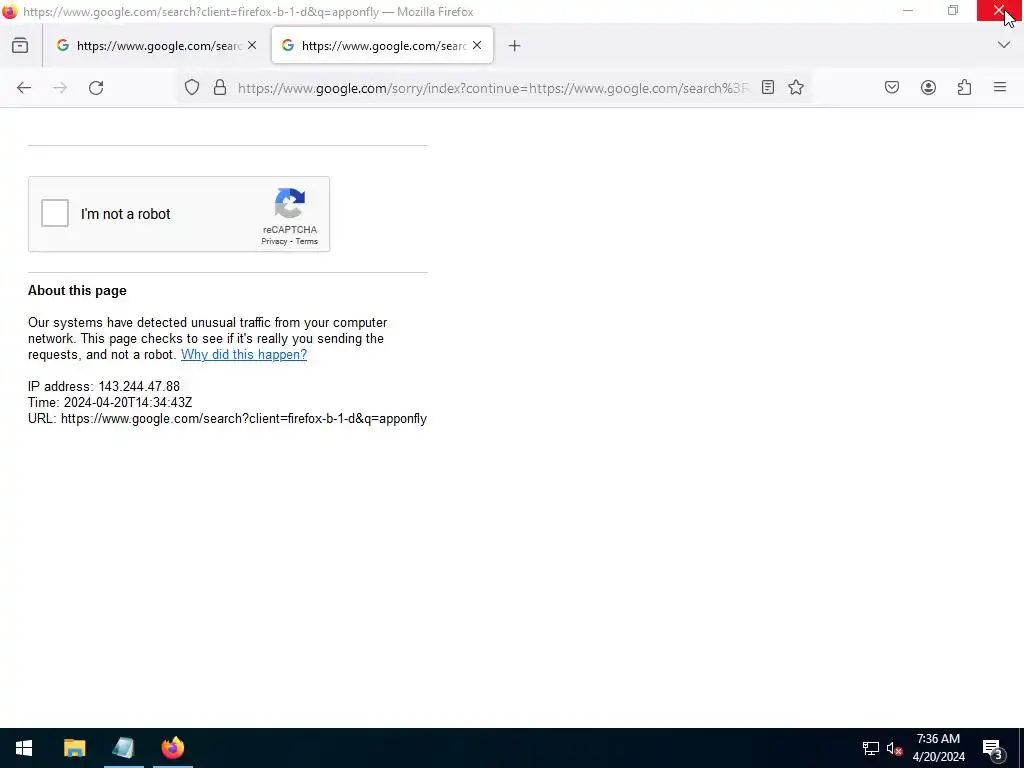Open the notepad-like taskbar app
The image size is (1024, 768).
click(x=123, y=748)
